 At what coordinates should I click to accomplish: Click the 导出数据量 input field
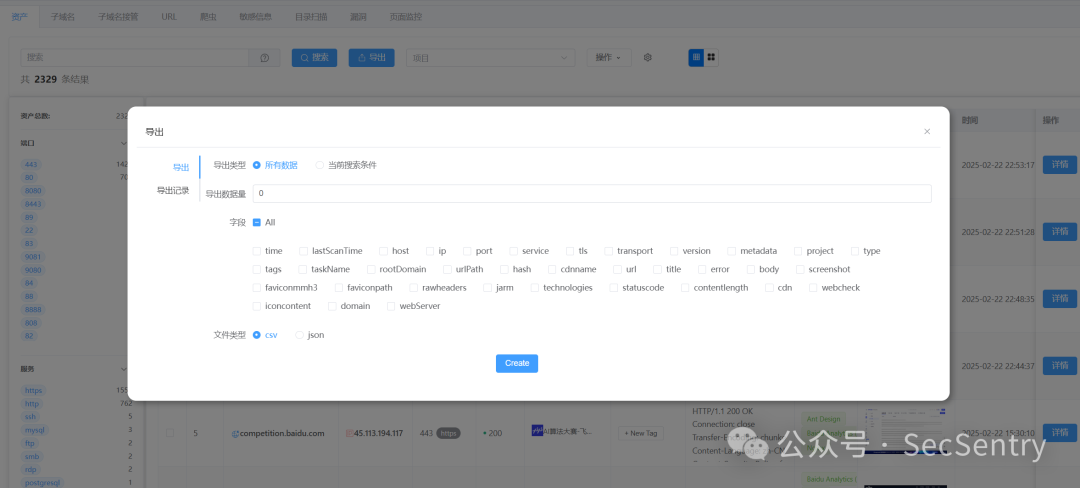point(592,193)
